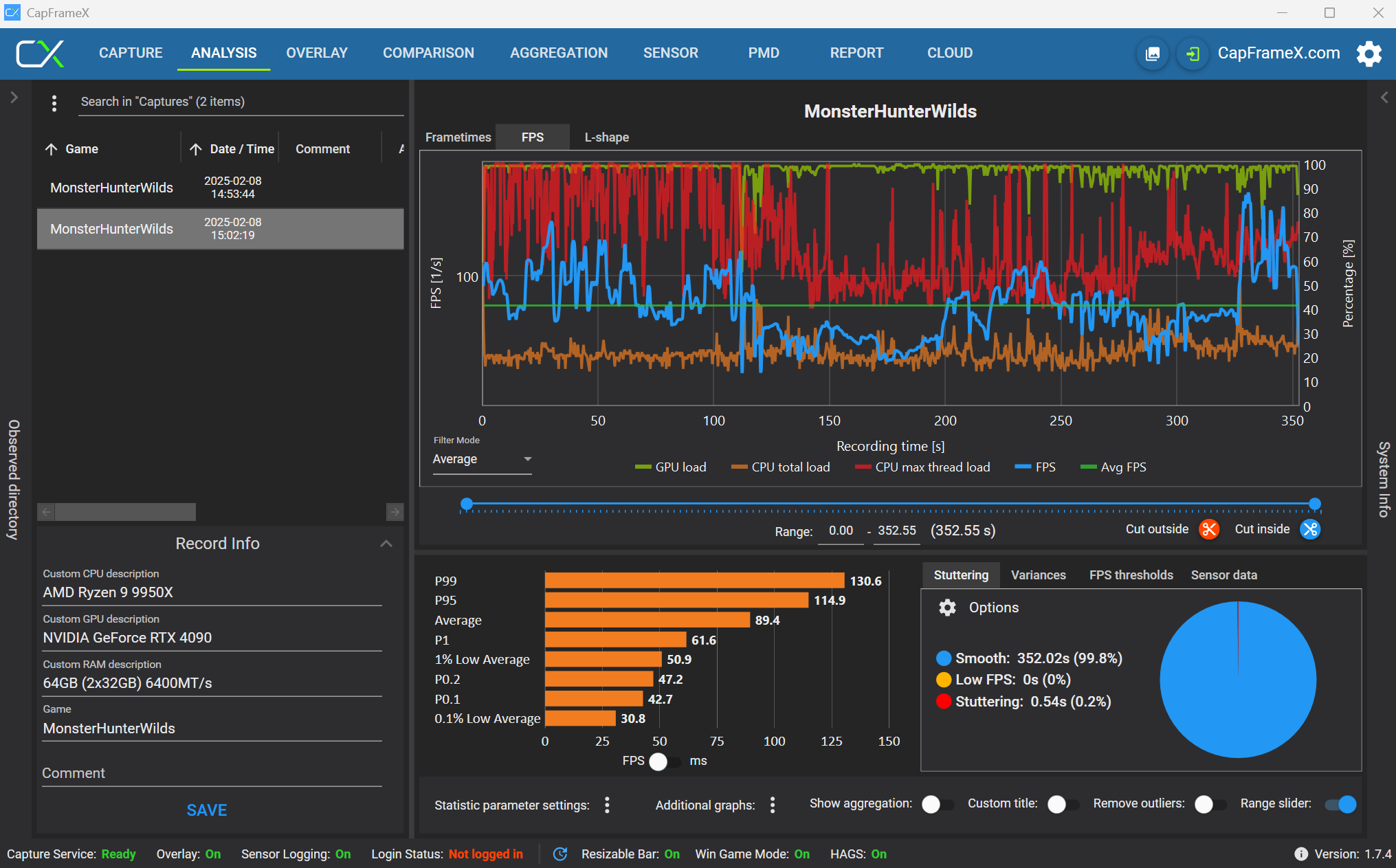The height and width of the screenshot is (868, 1396).
Task: Click the SAVE button
Action: [206, 810]
